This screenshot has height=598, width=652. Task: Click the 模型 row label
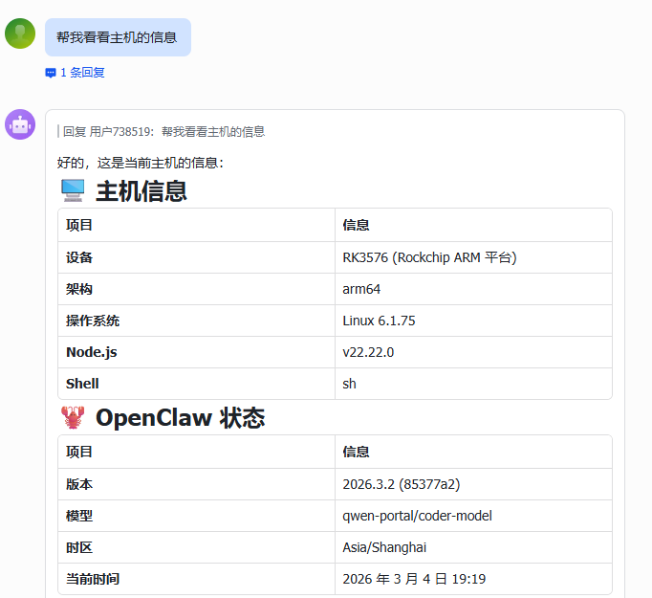79,516
